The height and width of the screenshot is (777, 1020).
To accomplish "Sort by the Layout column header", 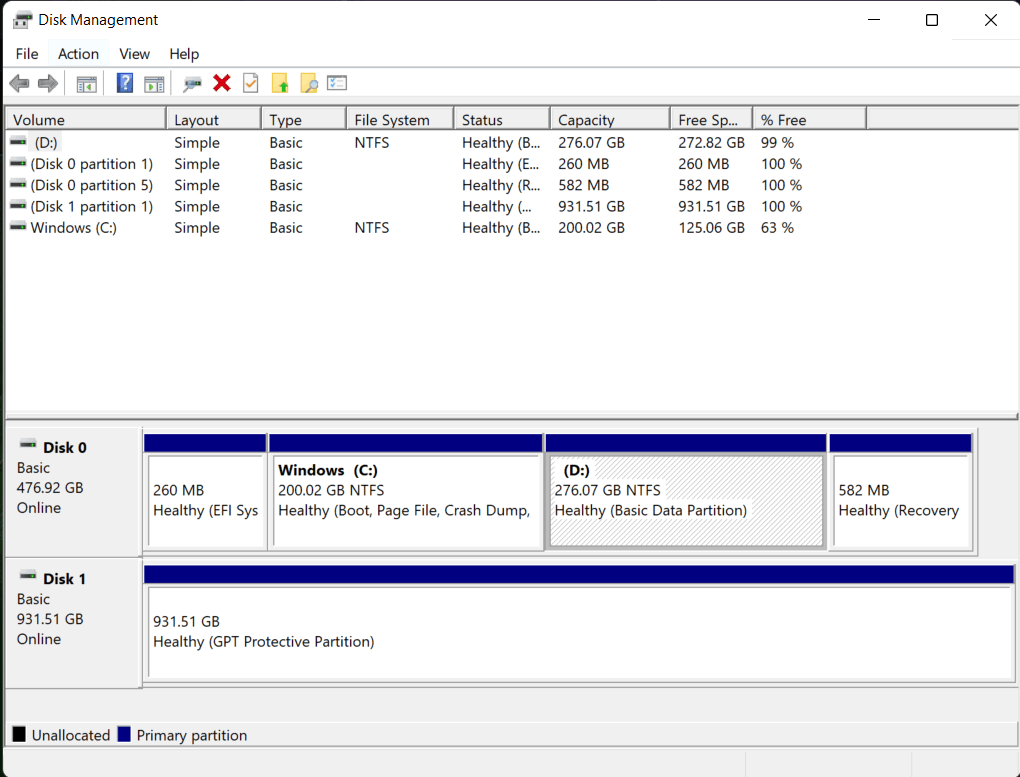I will coord(214,120).
